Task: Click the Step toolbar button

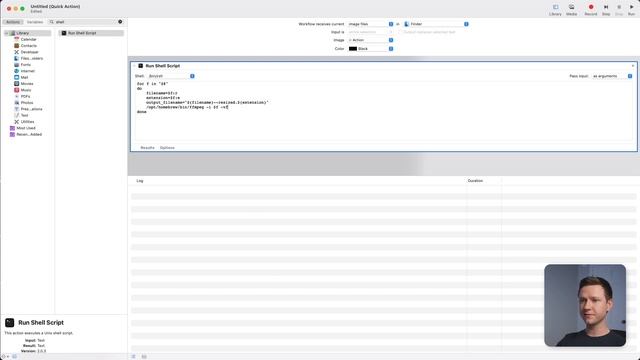Action: pos(606,10)
